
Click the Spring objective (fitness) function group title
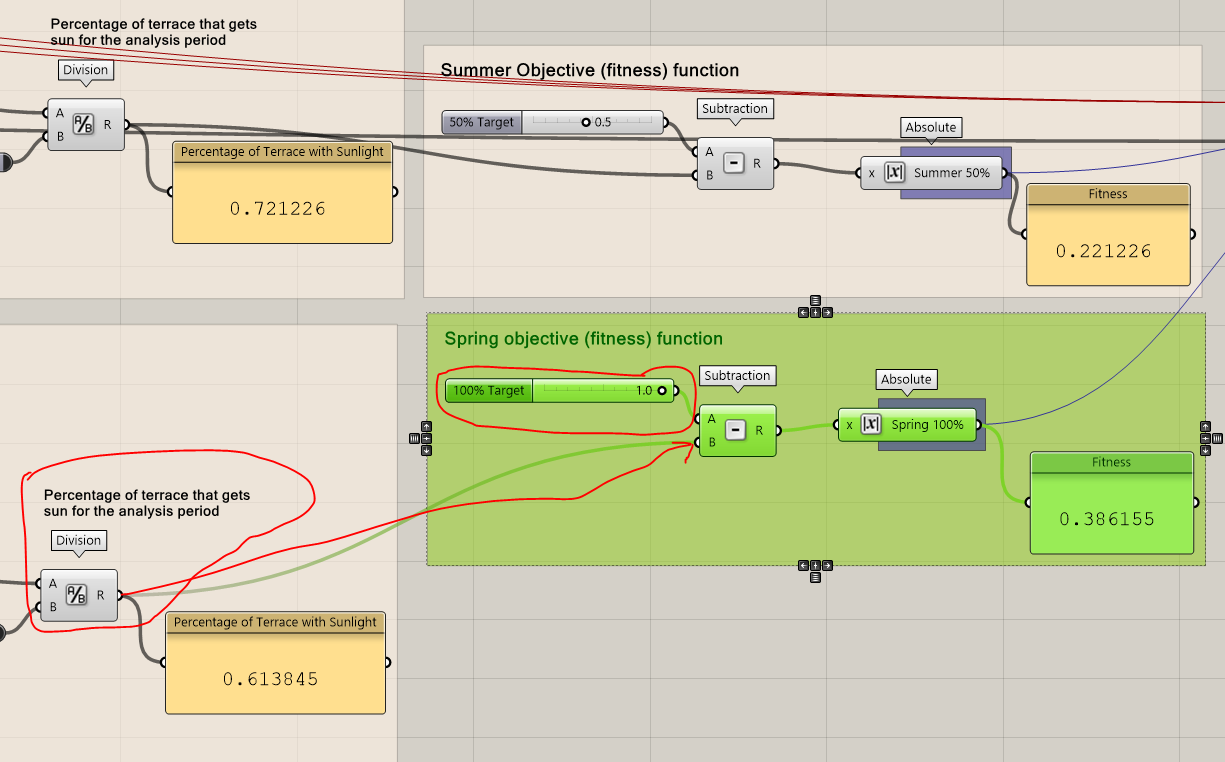pos(583,339)
